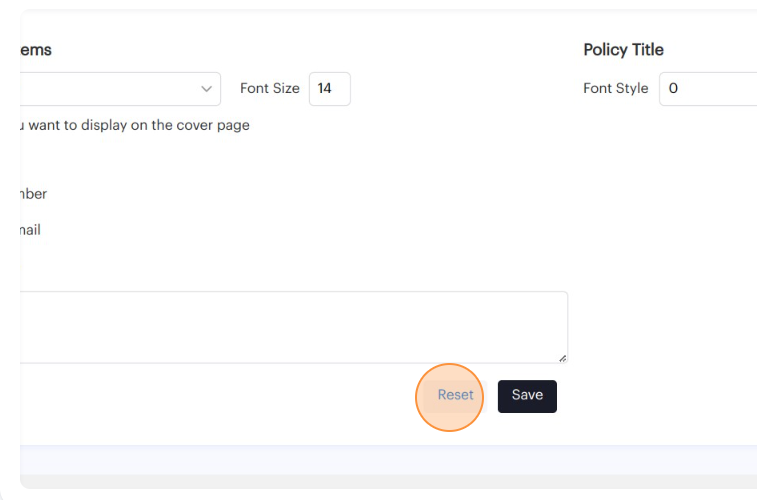Image resolution: width=757 pixels, height=500 pixels.
Task: Focus the Font Size field showing 14
Action: [x=329, y=89]
